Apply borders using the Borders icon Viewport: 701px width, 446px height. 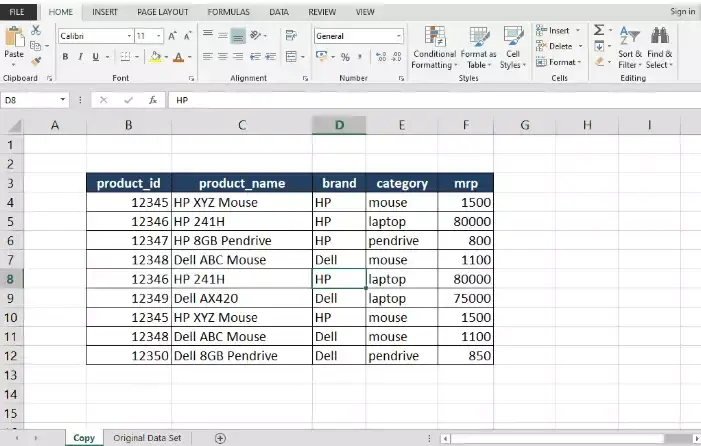[x=125, y=57]
